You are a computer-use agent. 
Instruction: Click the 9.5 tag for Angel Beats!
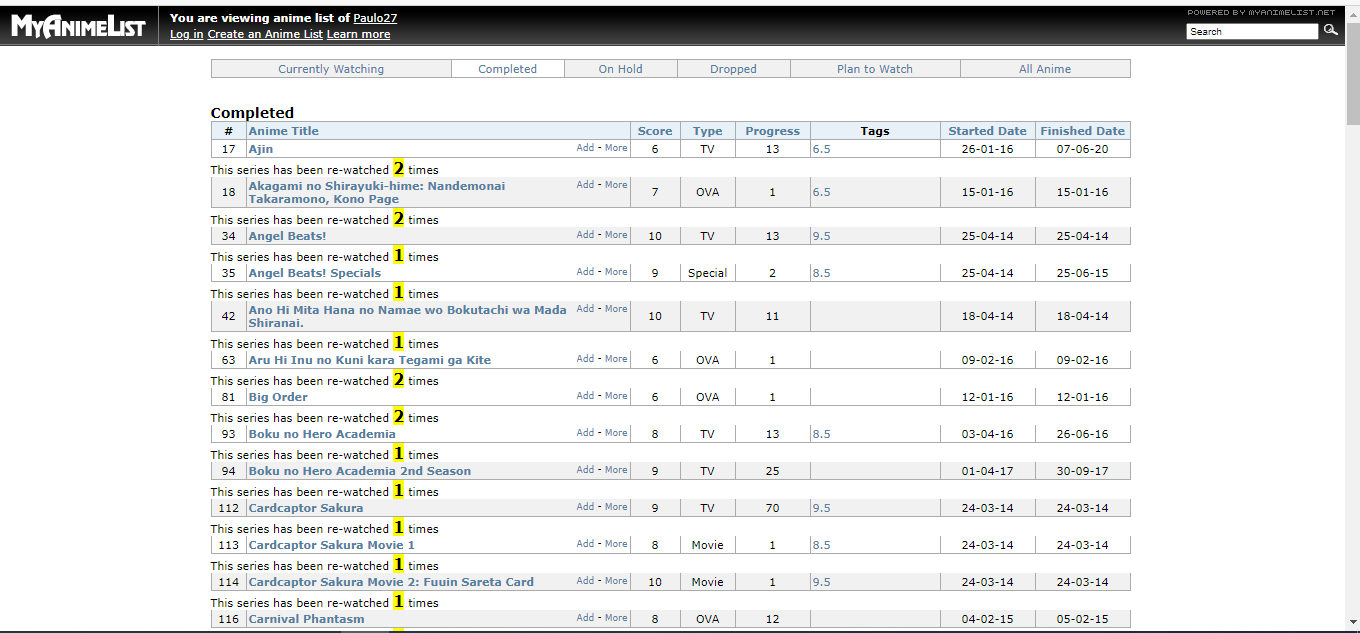(x=821, y=236)
